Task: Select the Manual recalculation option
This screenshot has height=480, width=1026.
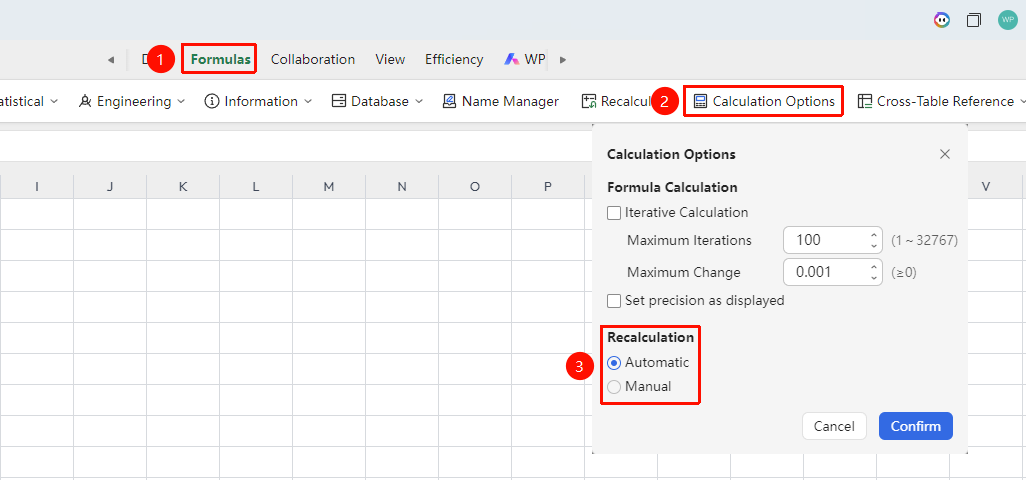Action: tap(614, 386)
